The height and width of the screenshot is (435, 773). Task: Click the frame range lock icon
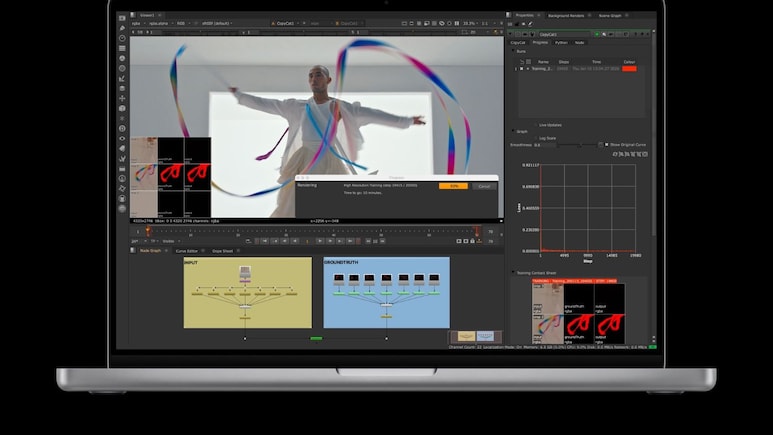472,241
